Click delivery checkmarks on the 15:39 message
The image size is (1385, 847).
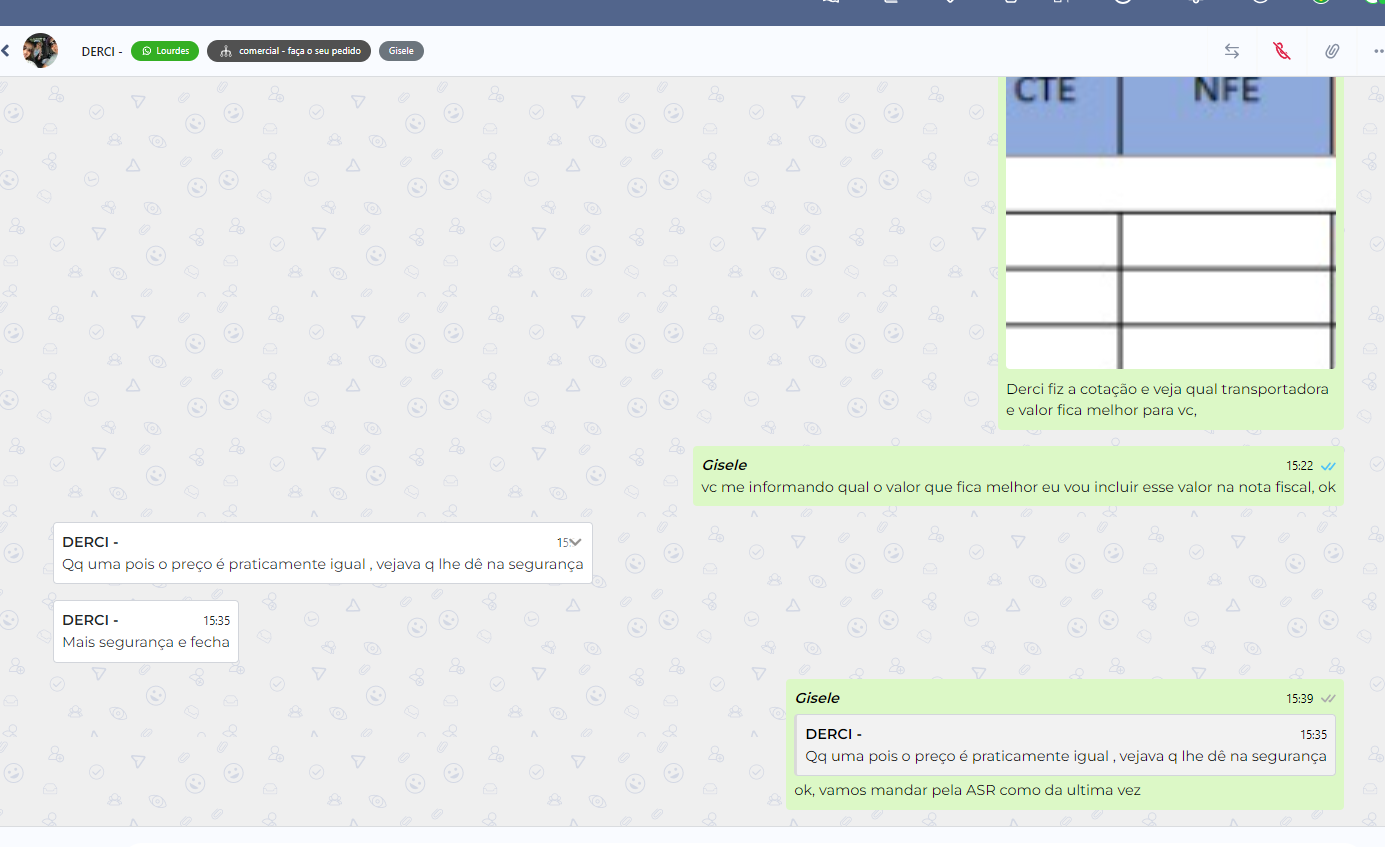[1328, 698]
